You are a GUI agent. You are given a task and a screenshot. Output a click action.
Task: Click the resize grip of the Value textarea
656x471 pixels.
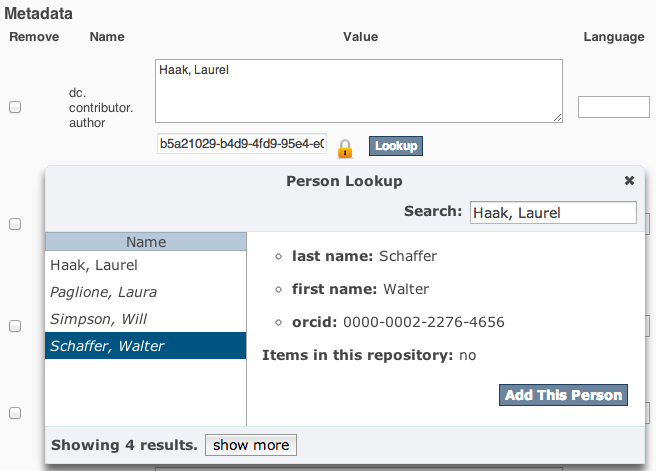[x=557, y=117]
